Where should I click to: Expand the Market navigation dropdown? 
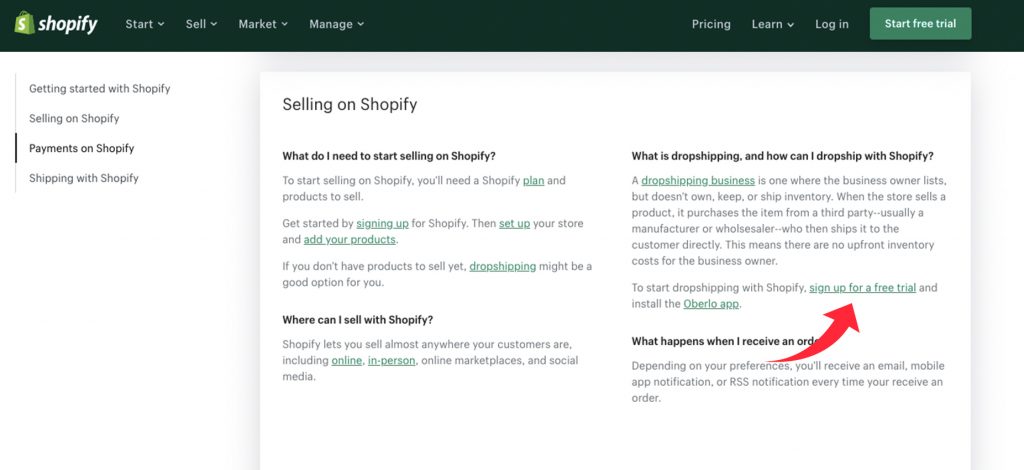(x=263, y=24)
